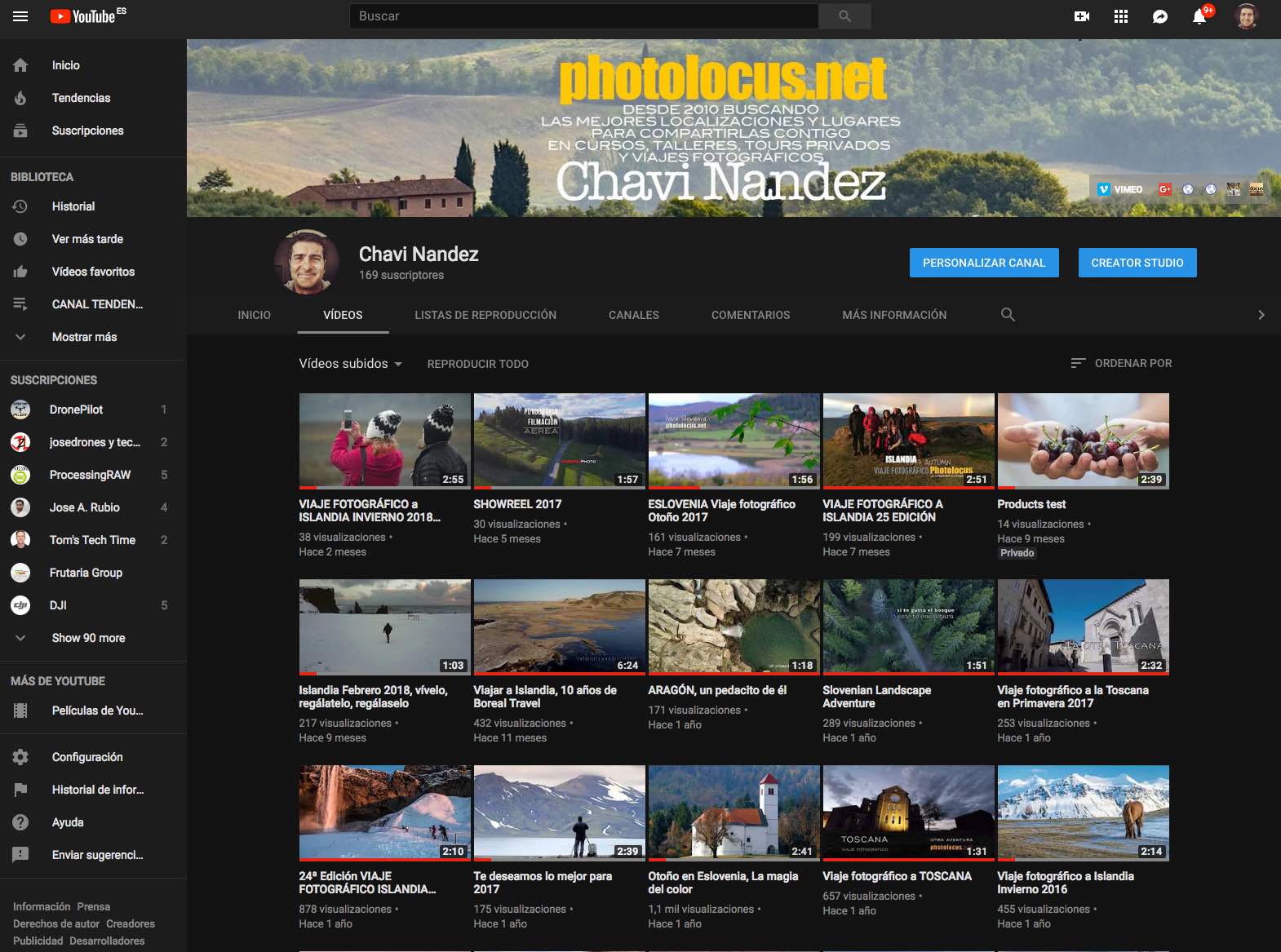The image size is (1281, 952).
Task: Click the channel search magnifier icon
Action: click(x=1008, y=315)
